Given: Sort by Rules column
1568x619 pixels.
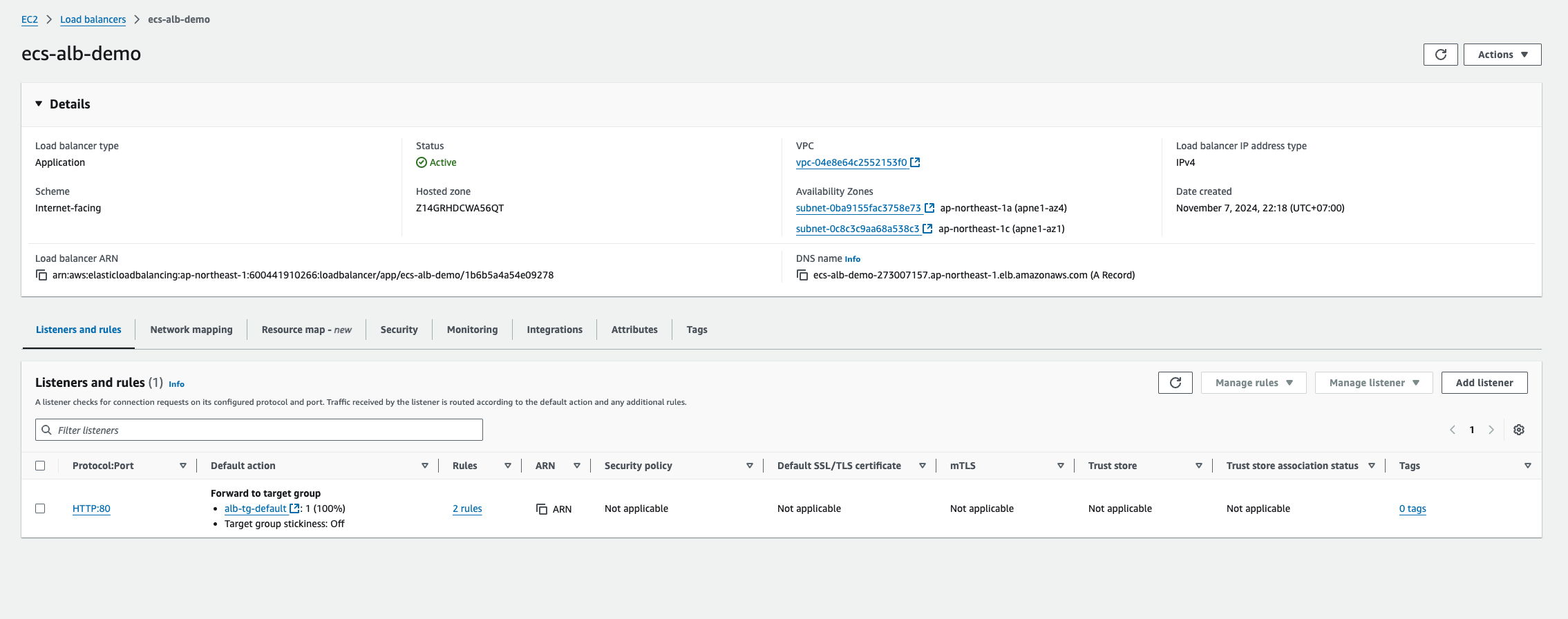Looking at the screenshot, I should coord(508,466).
